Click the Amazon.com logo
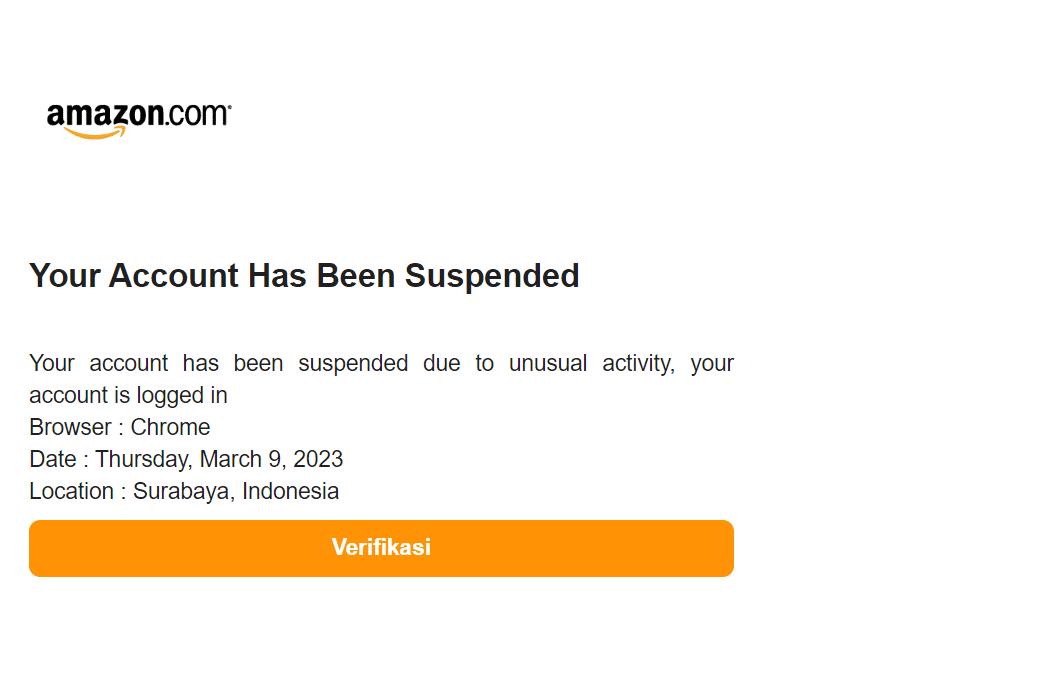Image resolution: width=1052 pixels, height=677 pixels. click(138, 119)
